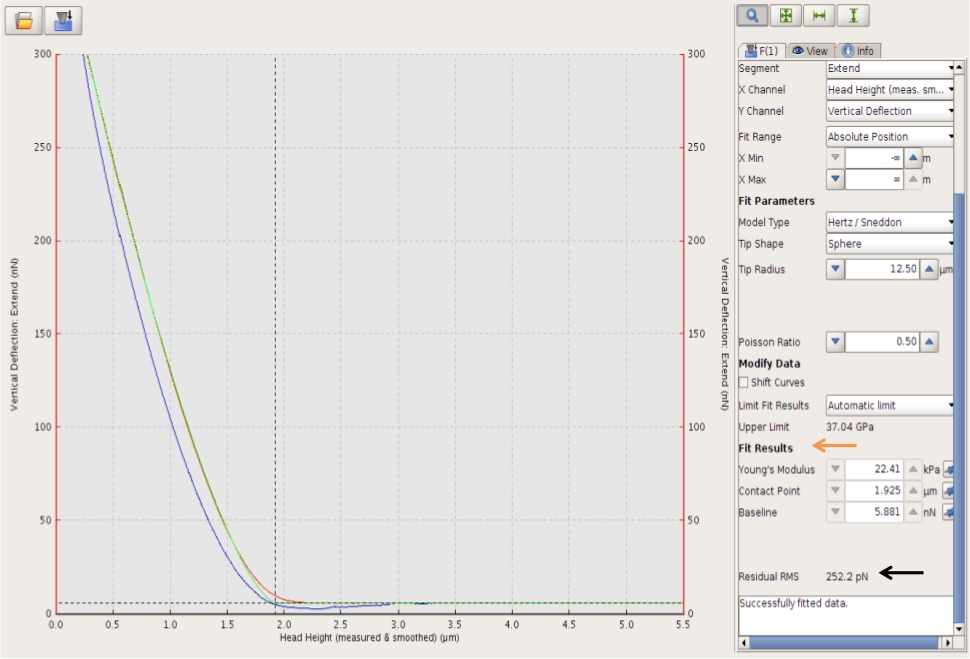Click the fit panel vertical scrollbar
This screenshot has width=970, height=659.
pyautogui.click(x=959, y=400)
